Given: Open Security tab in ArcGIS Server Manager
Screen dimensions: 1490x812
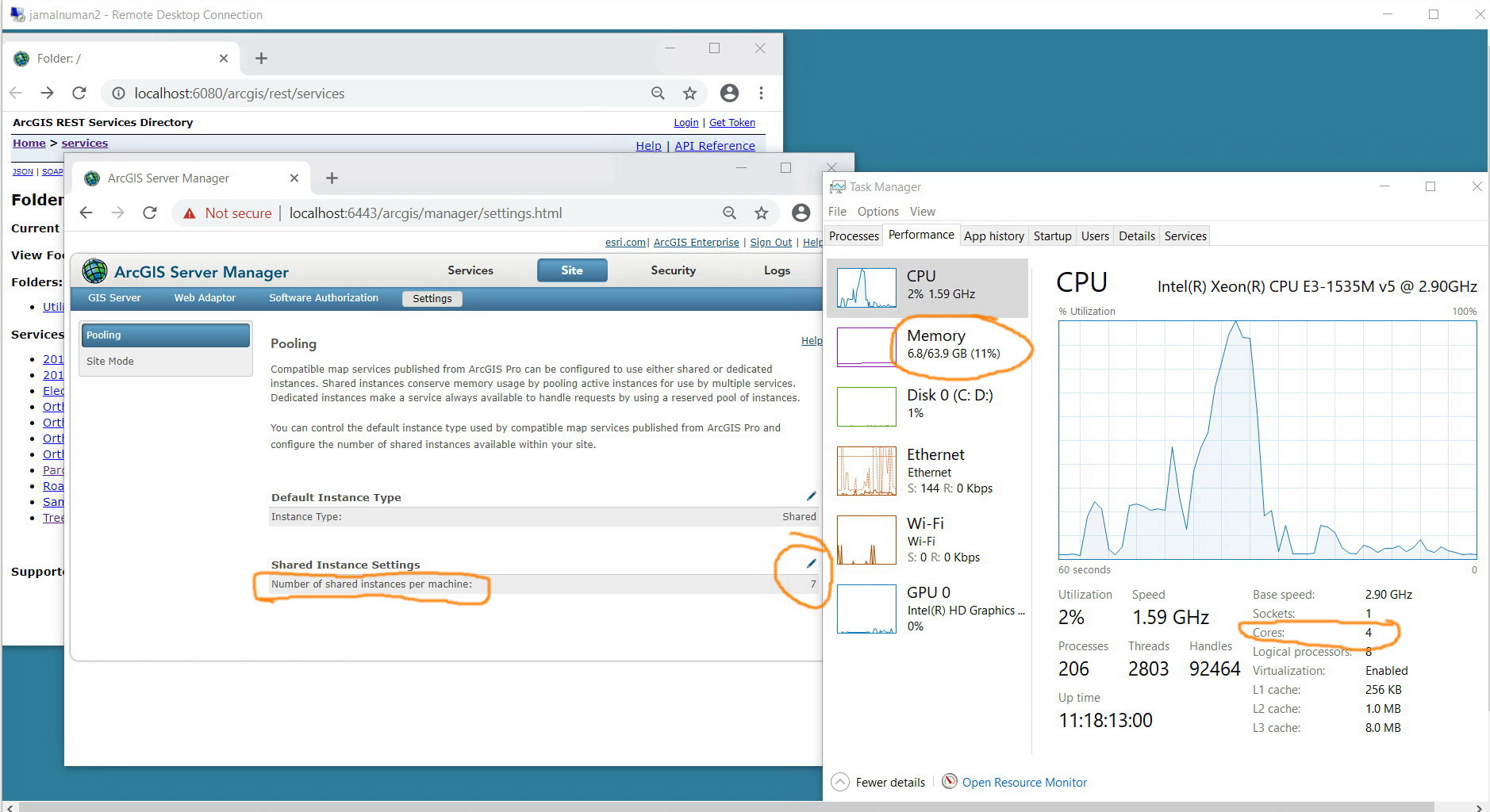Looking at the screenshot, I should point(673,270).
